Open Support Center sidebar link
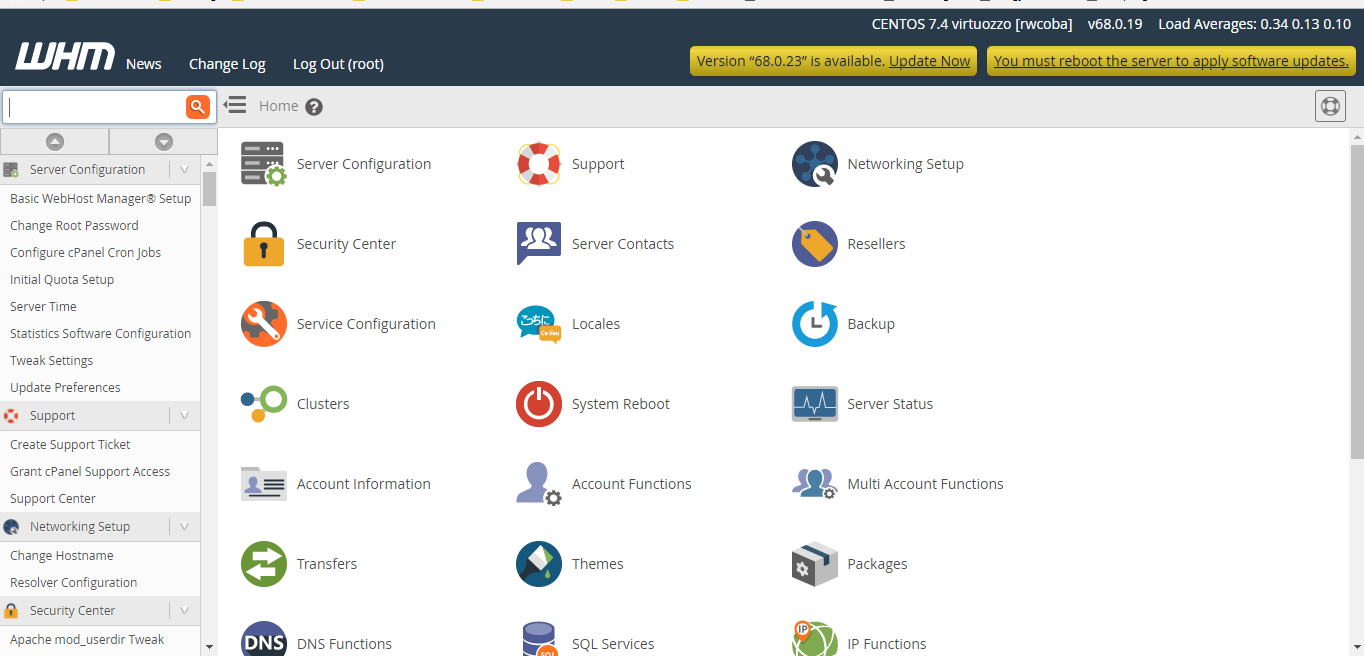Viewport: 1364px width, 656px height. tap(53, 499)
